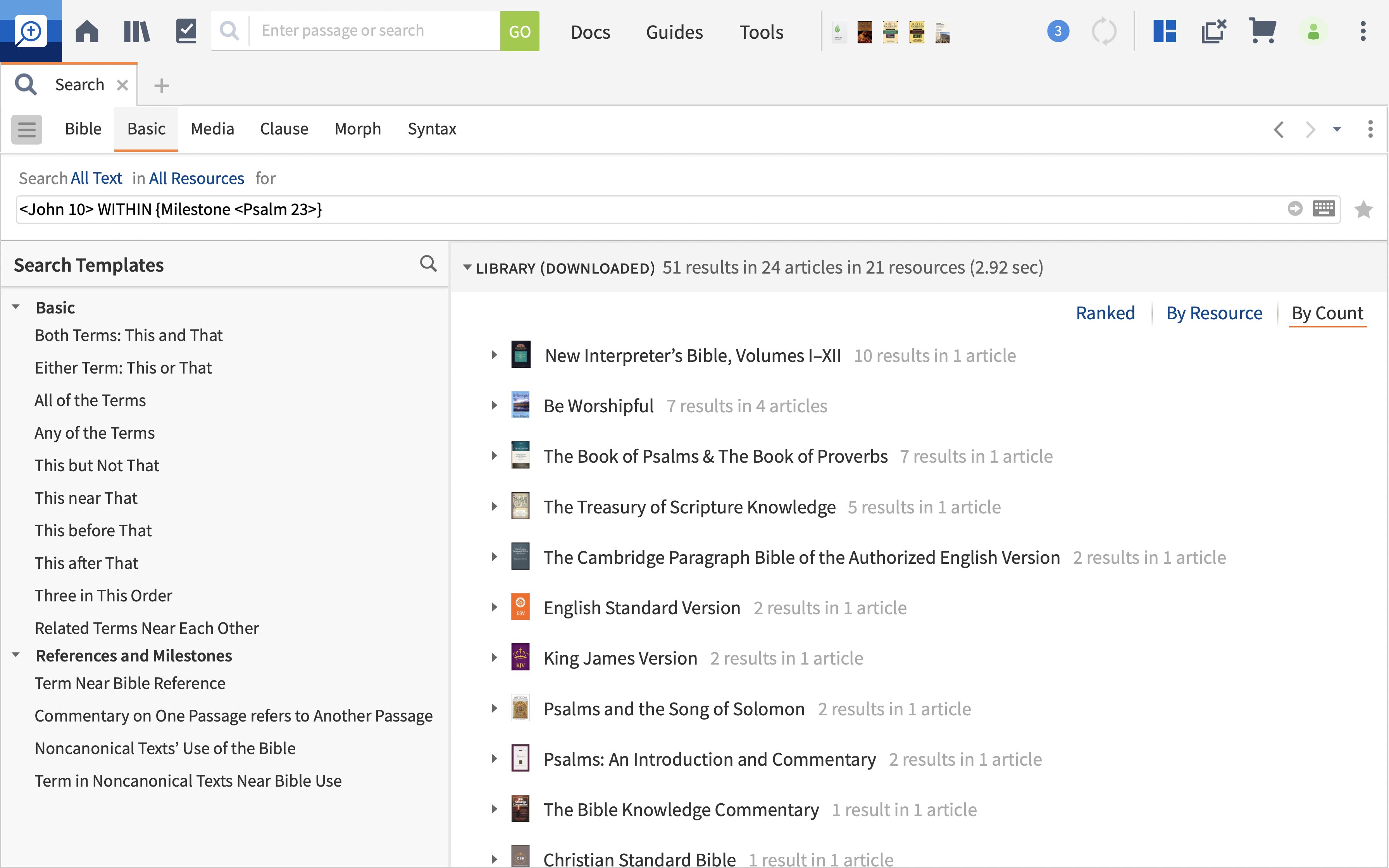Open the search history dropdown arrow

pyautogui.click(x=1337, y=129)
